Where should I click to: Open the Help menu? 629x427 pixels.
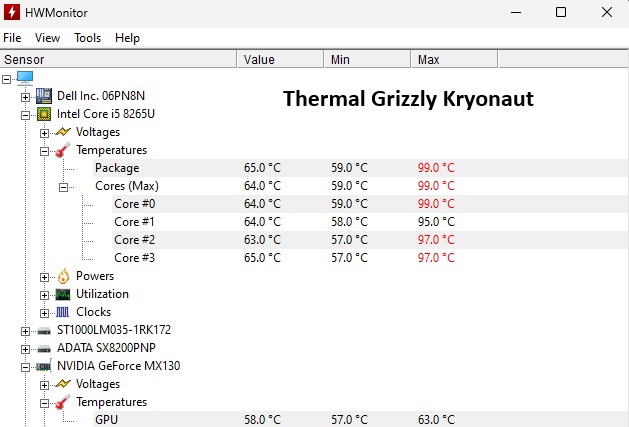tap(127, 38)
